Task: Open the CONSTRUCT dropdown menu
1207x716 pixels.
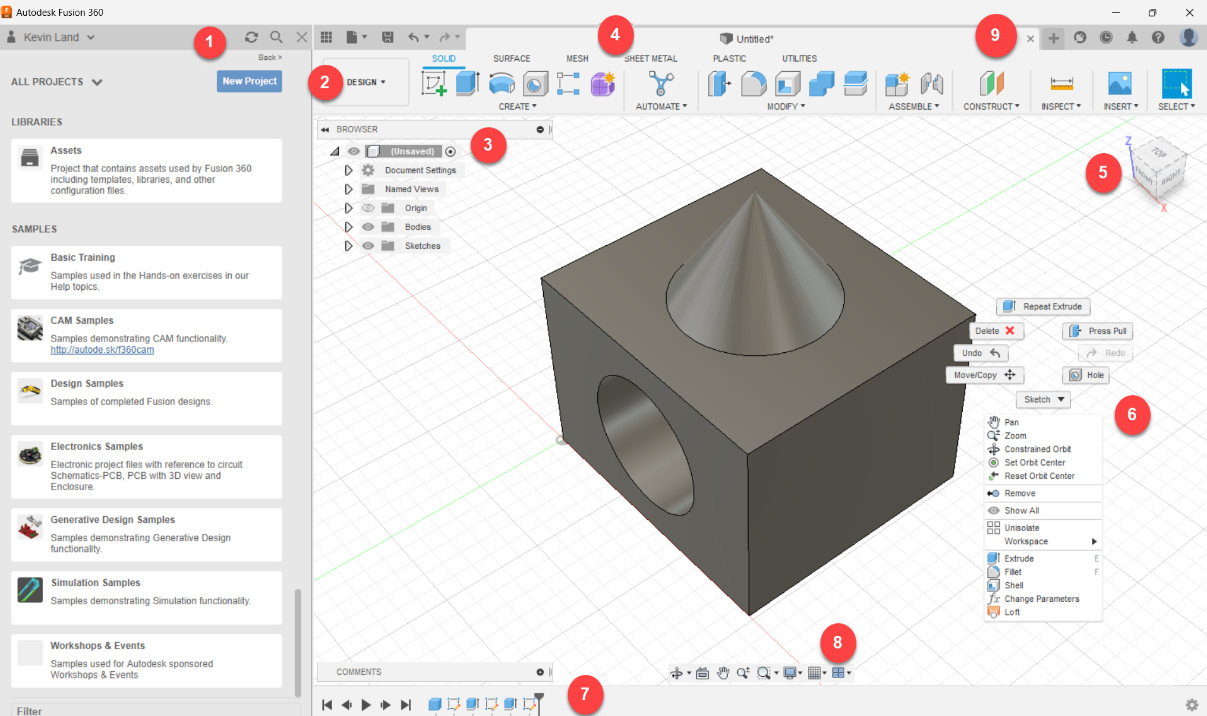Action: click(991, 106)
